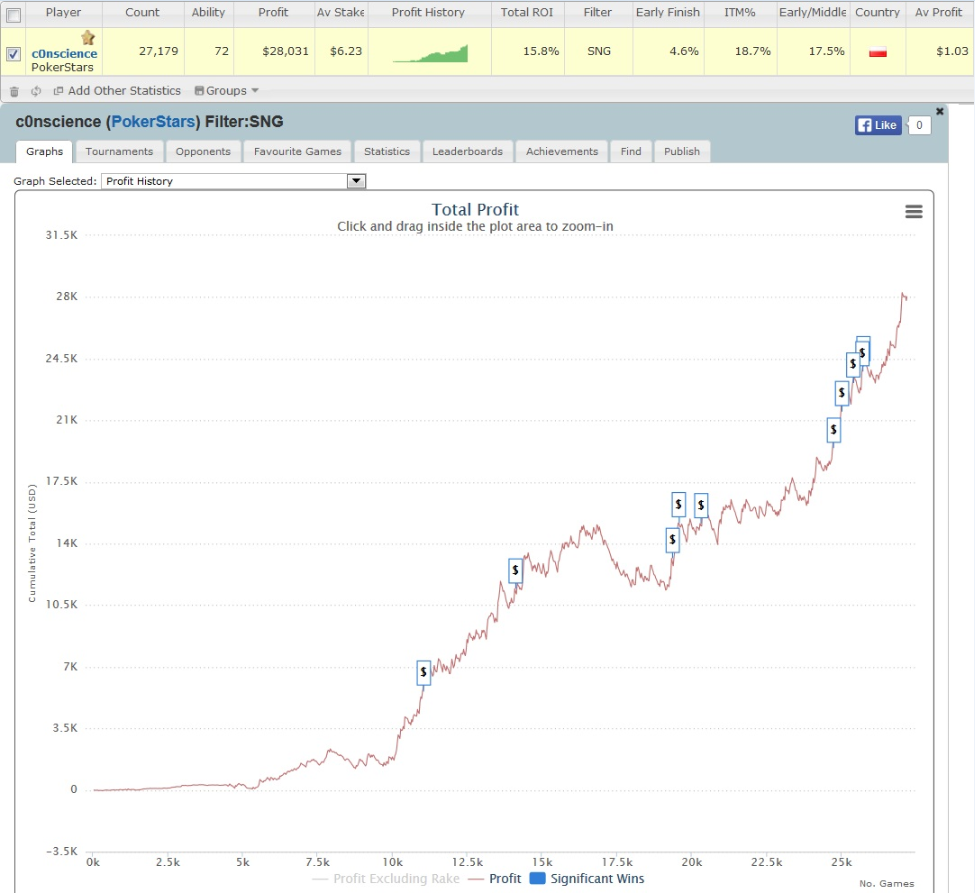Click the Poland flag icon
This screenshot has height=893, width=975.
pyautogui.click(x=877, y=52)
